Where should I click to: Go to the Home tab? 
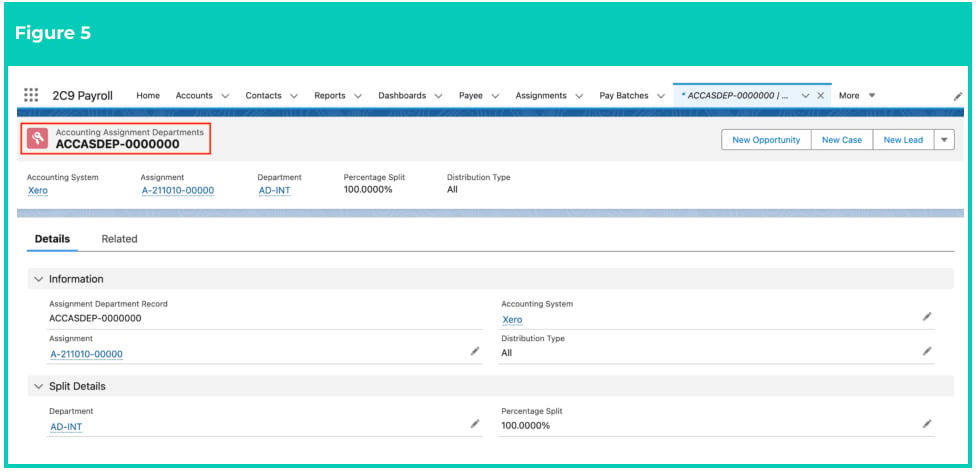click(148, 95)
